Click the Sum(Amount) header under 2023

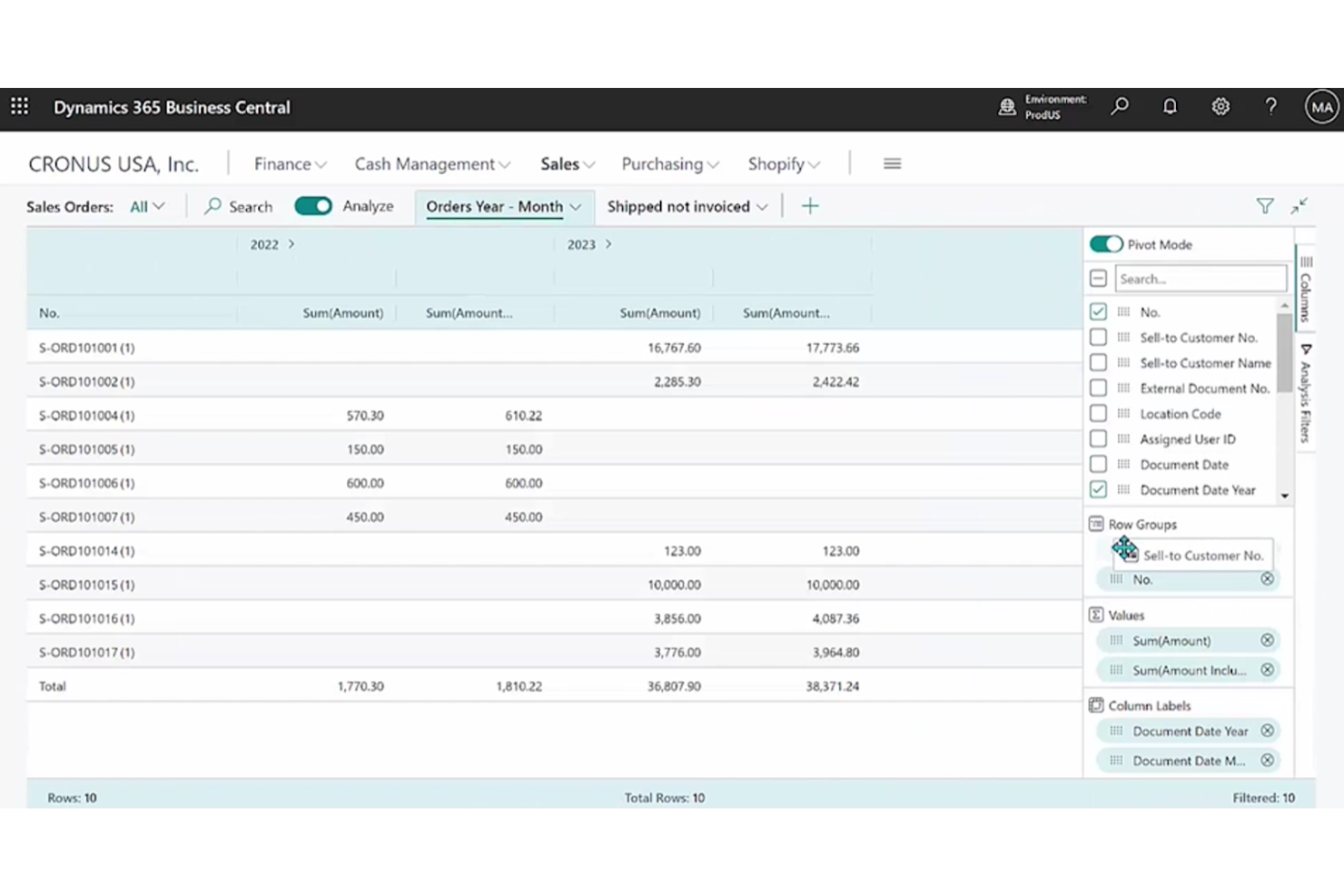[x=659, y=312]
